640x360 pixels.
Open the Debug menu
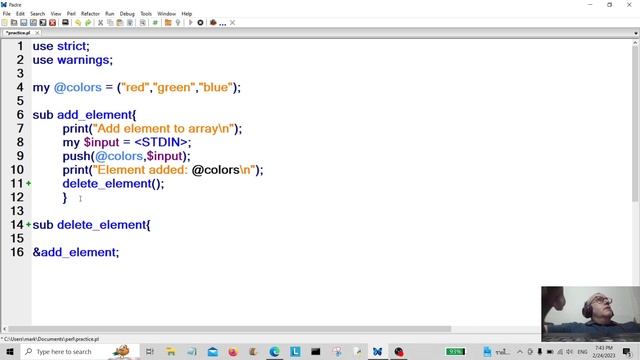click(x=127, y=13)
